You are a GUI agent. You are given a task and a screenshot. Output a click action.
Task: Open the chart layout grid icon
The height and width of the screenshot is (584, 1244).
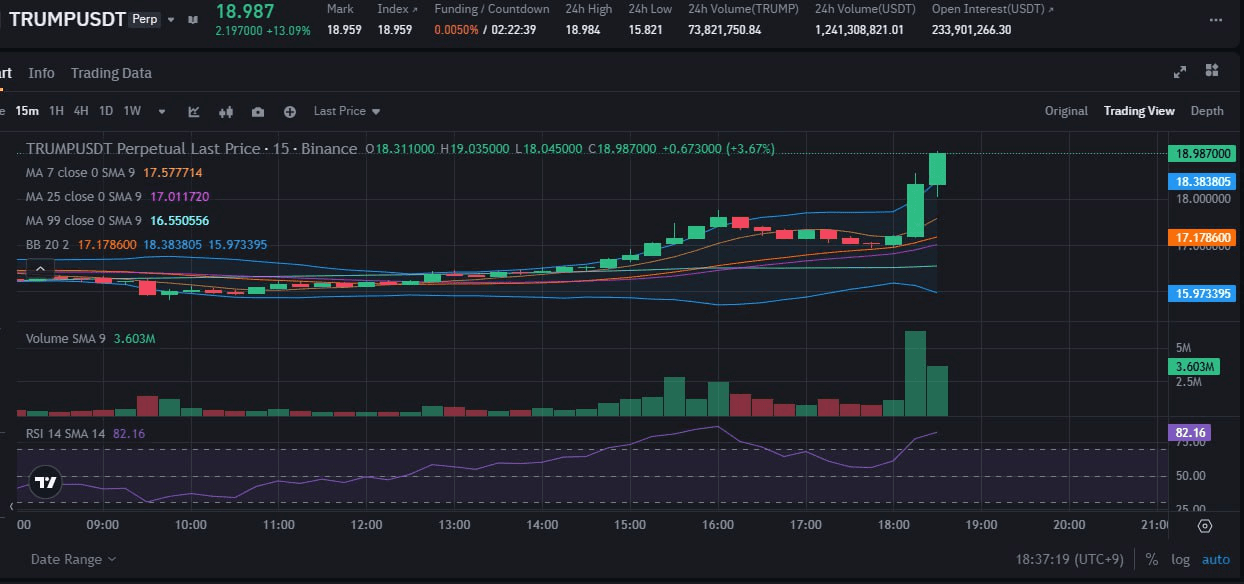pyautogui.click(x=1212, y=70)
